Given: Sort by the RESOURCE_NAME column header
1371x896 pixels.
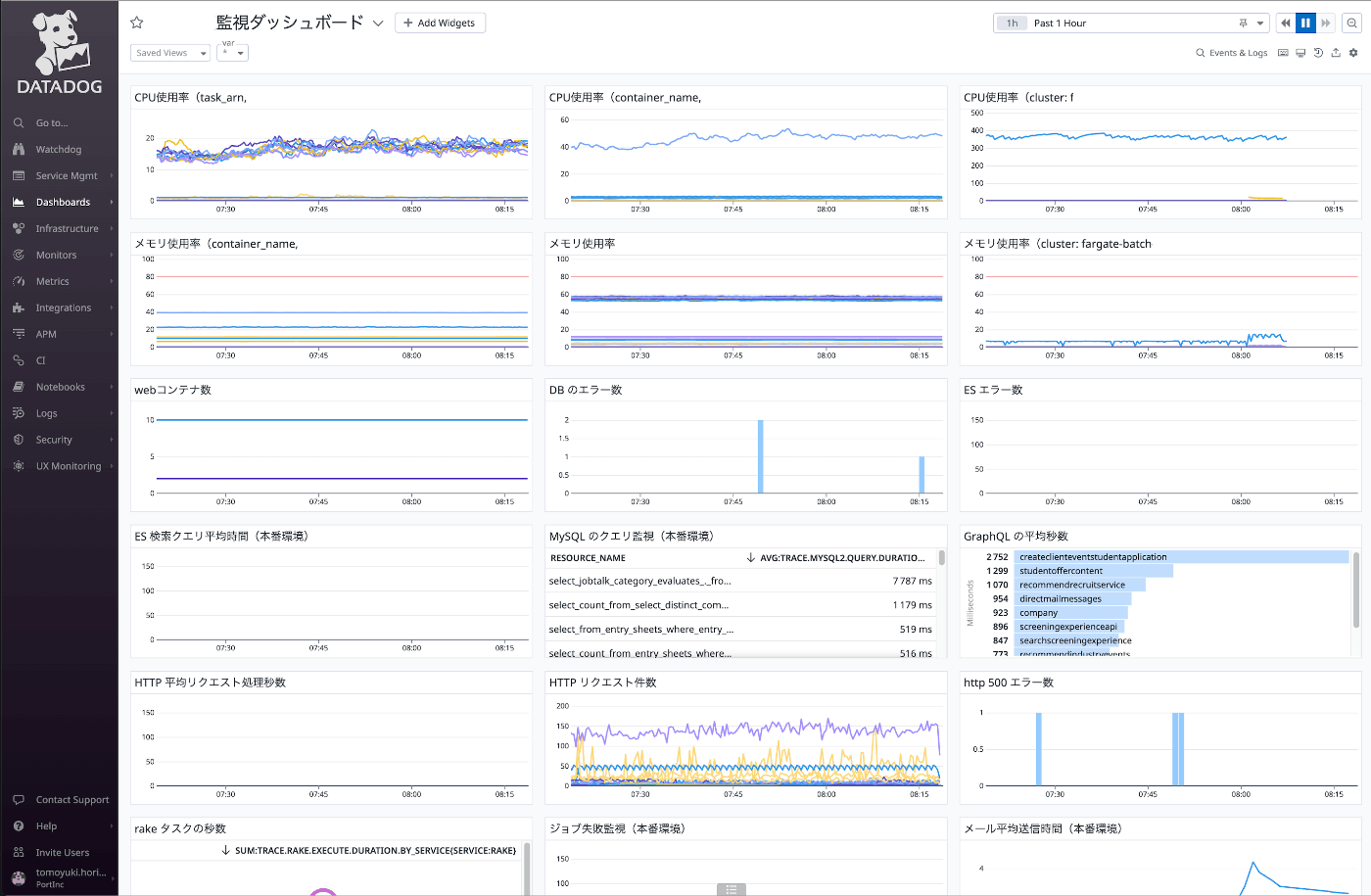Looking at the screenshot, I should coord(588,558).
